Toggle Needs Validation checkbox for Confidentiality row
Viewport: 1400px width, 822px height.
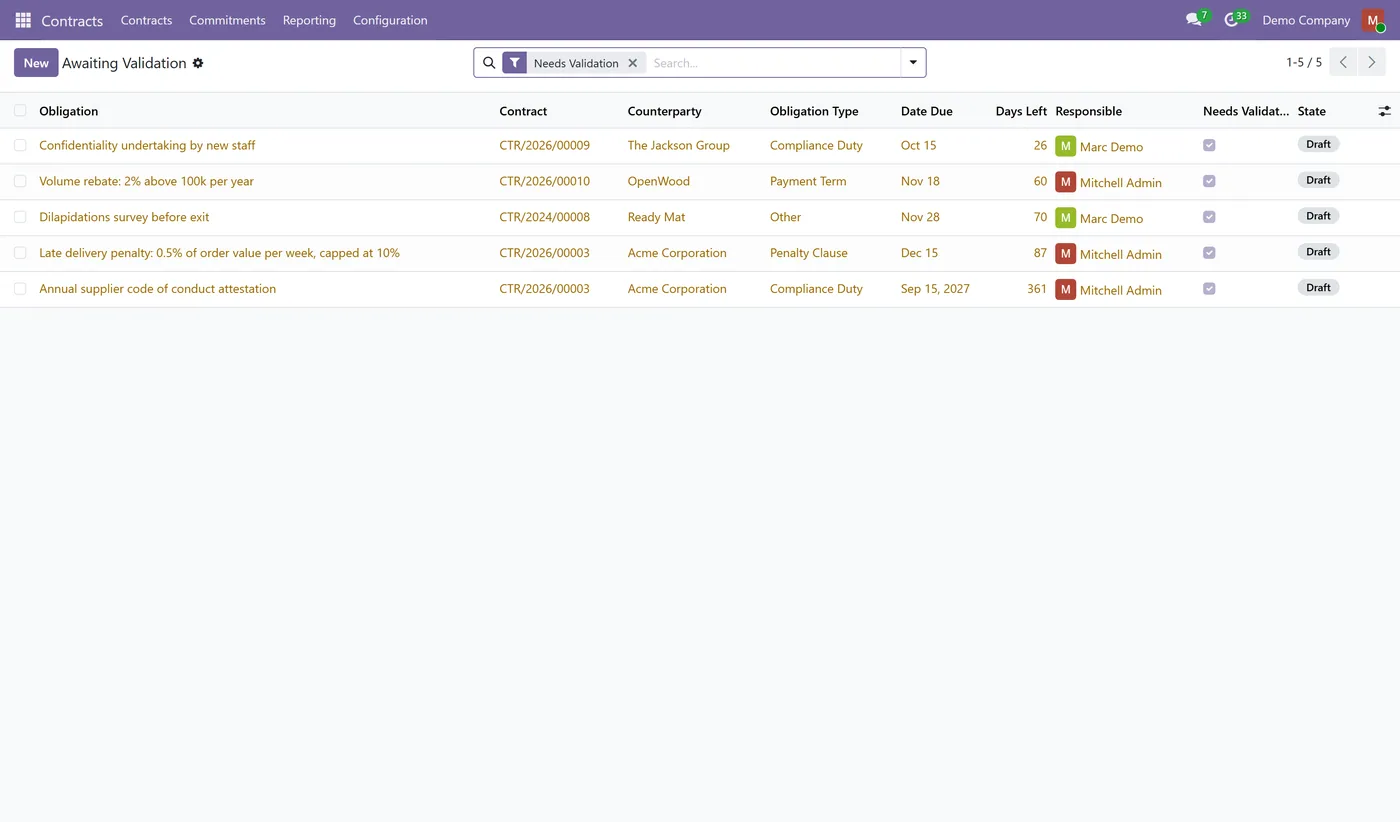coord(1209,145)
